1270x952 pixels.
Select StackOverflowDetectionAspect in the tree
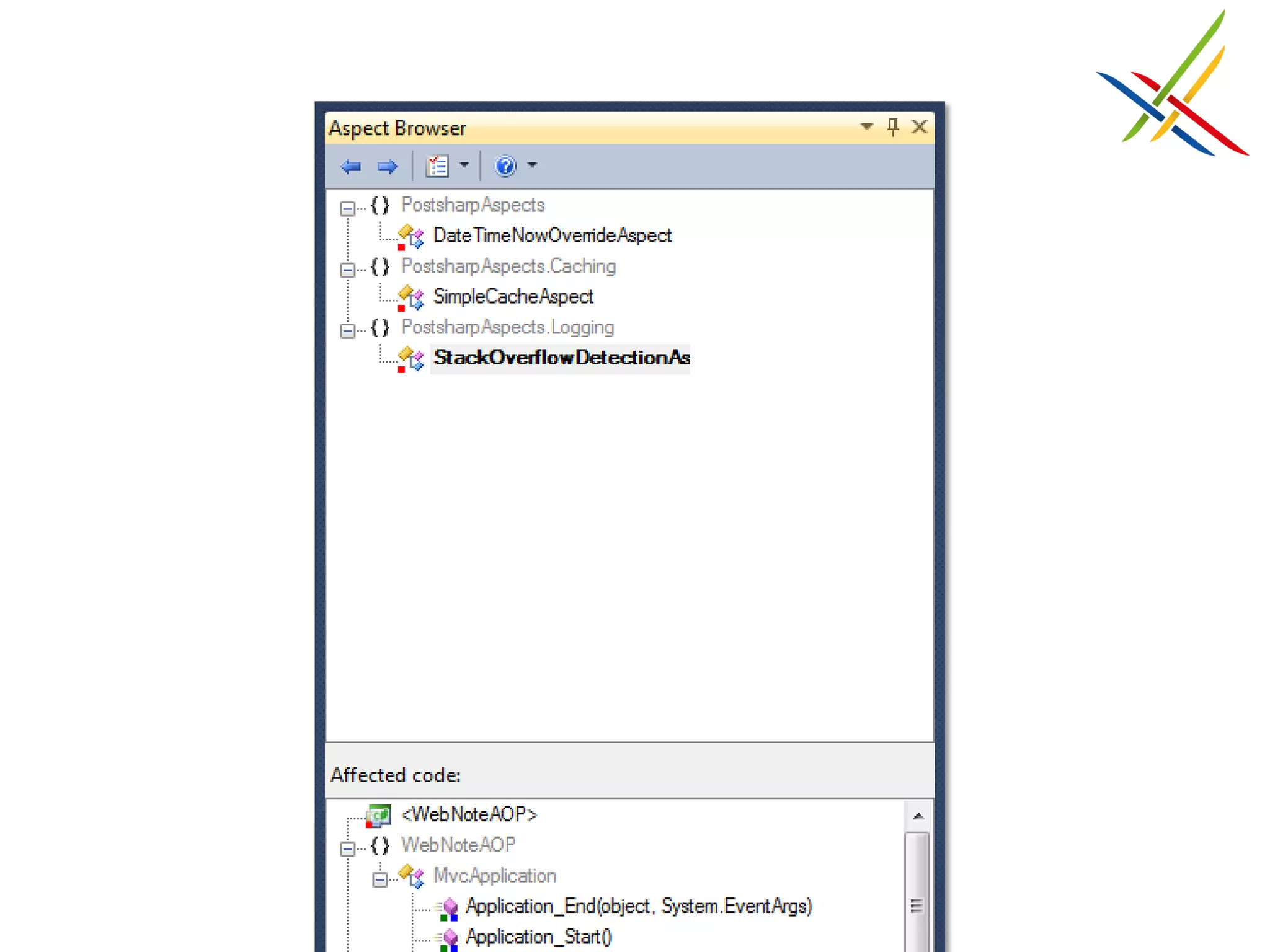(561, 358)
